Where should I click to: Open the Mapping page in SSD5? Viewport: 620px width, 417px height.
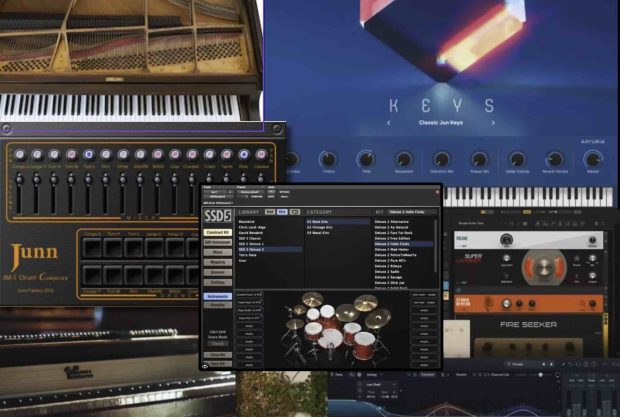pyautogui.click(x=217, y=262)
